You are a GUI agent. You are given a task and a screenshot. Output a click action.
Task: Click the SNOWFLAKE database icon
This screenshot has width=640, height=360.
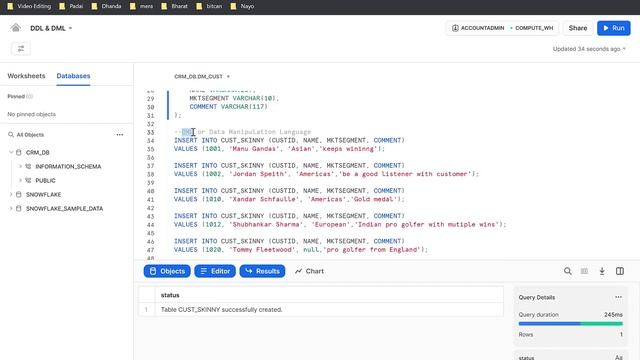click(19, 194)
